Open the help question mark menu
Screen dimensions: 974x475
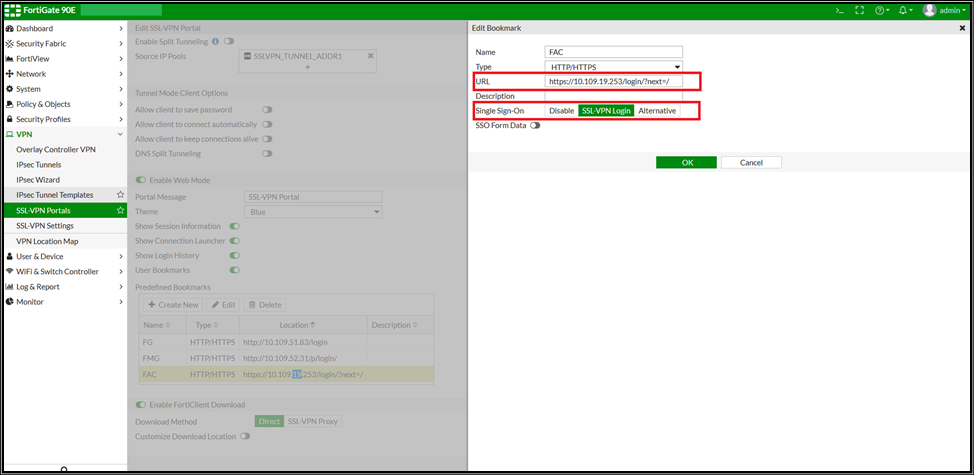click(881, 10)
